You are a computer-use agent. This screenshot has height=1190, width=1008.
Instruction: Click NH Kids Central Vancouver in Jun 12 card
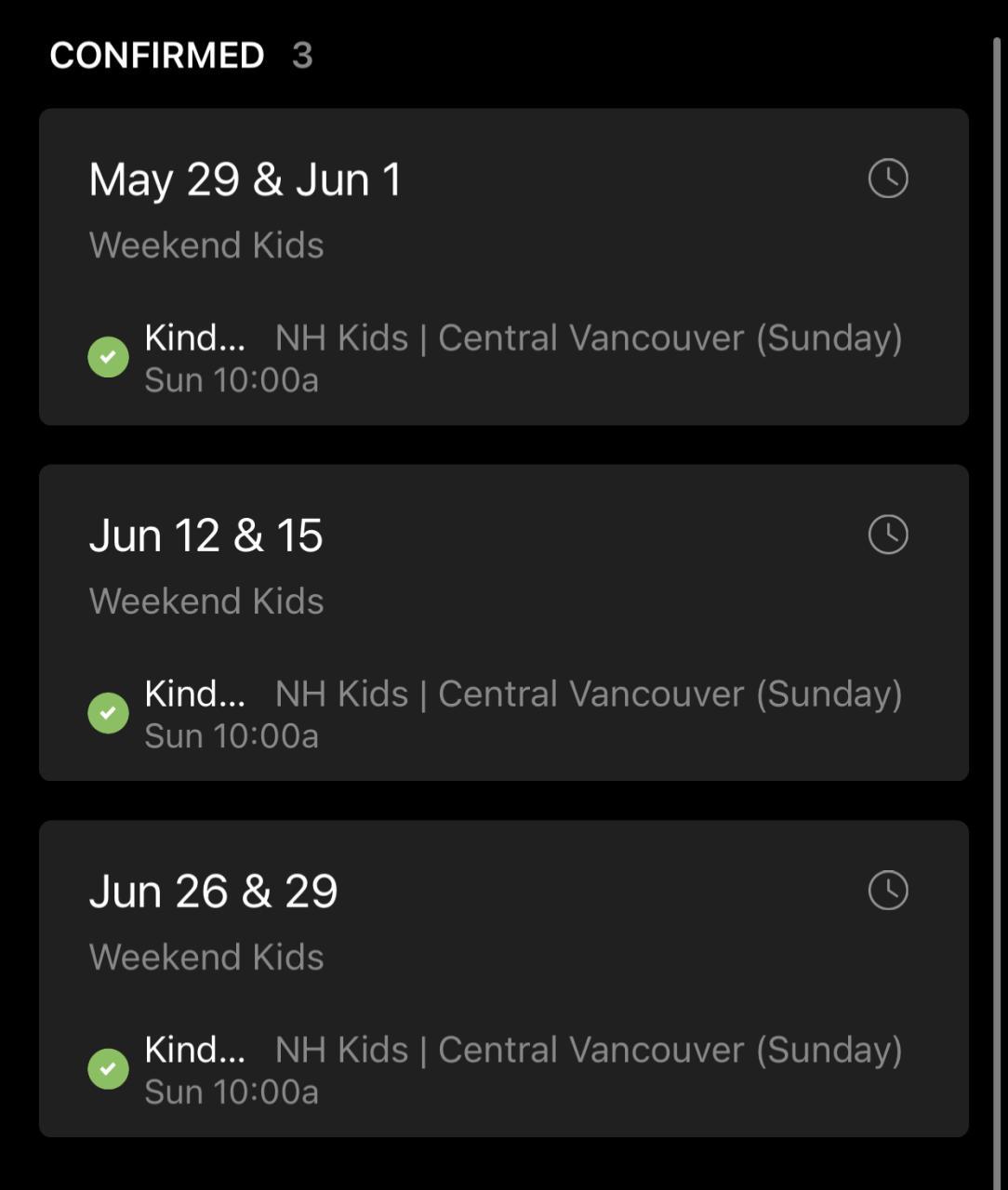589,694
